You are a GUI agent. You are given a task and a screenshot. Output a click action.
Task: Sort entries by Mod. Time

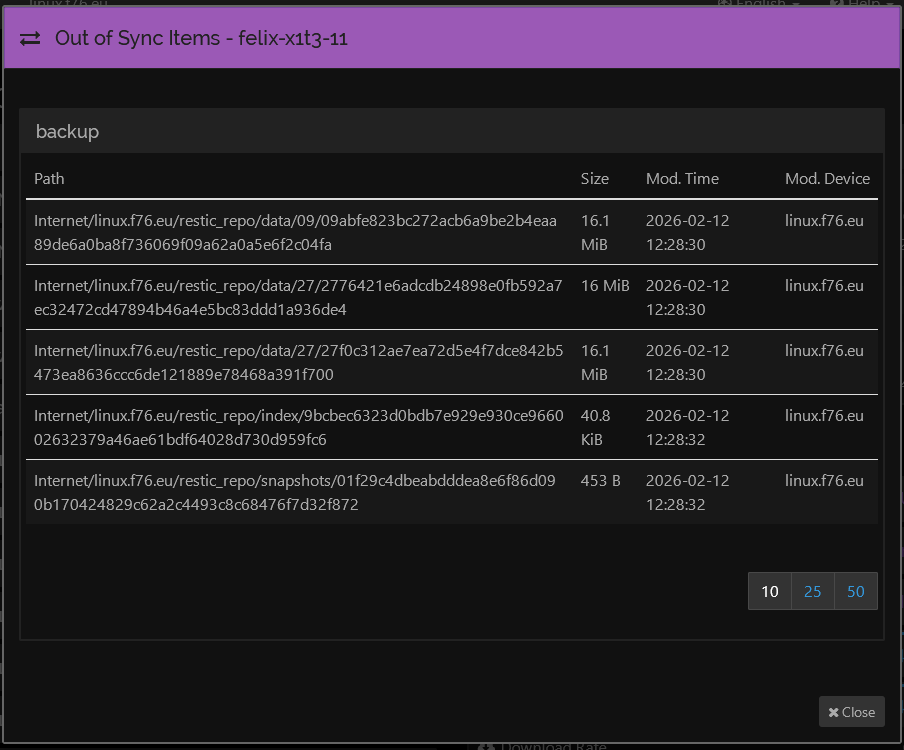click(x=681, y=178)
